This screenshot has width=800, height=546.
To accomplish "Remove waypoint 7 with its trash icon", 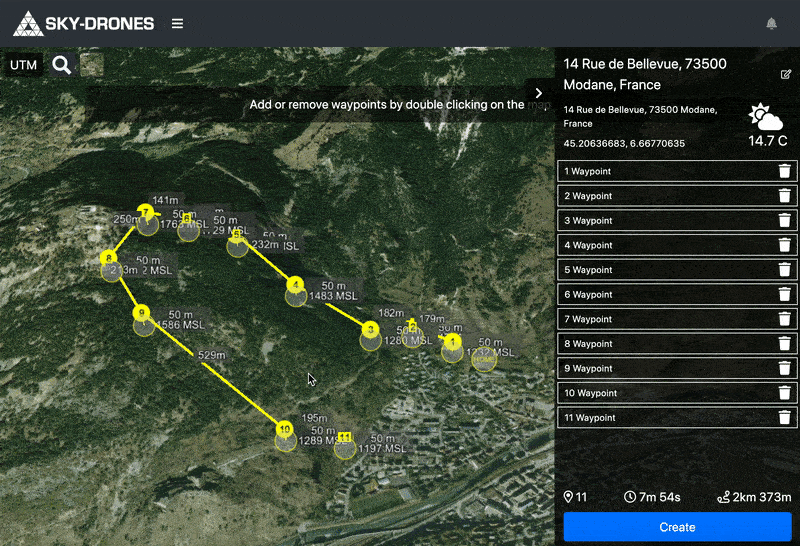I will 785,319.
